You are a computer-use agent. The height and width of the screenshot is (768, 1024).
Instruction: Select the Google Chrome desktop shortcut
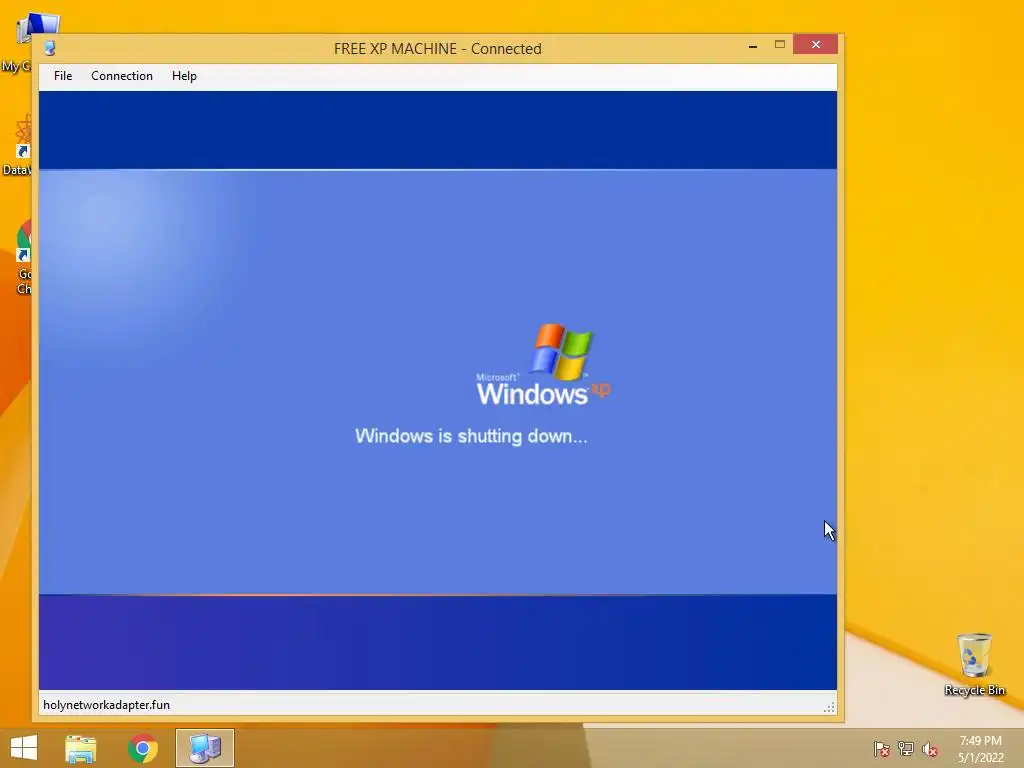[24, 257]
